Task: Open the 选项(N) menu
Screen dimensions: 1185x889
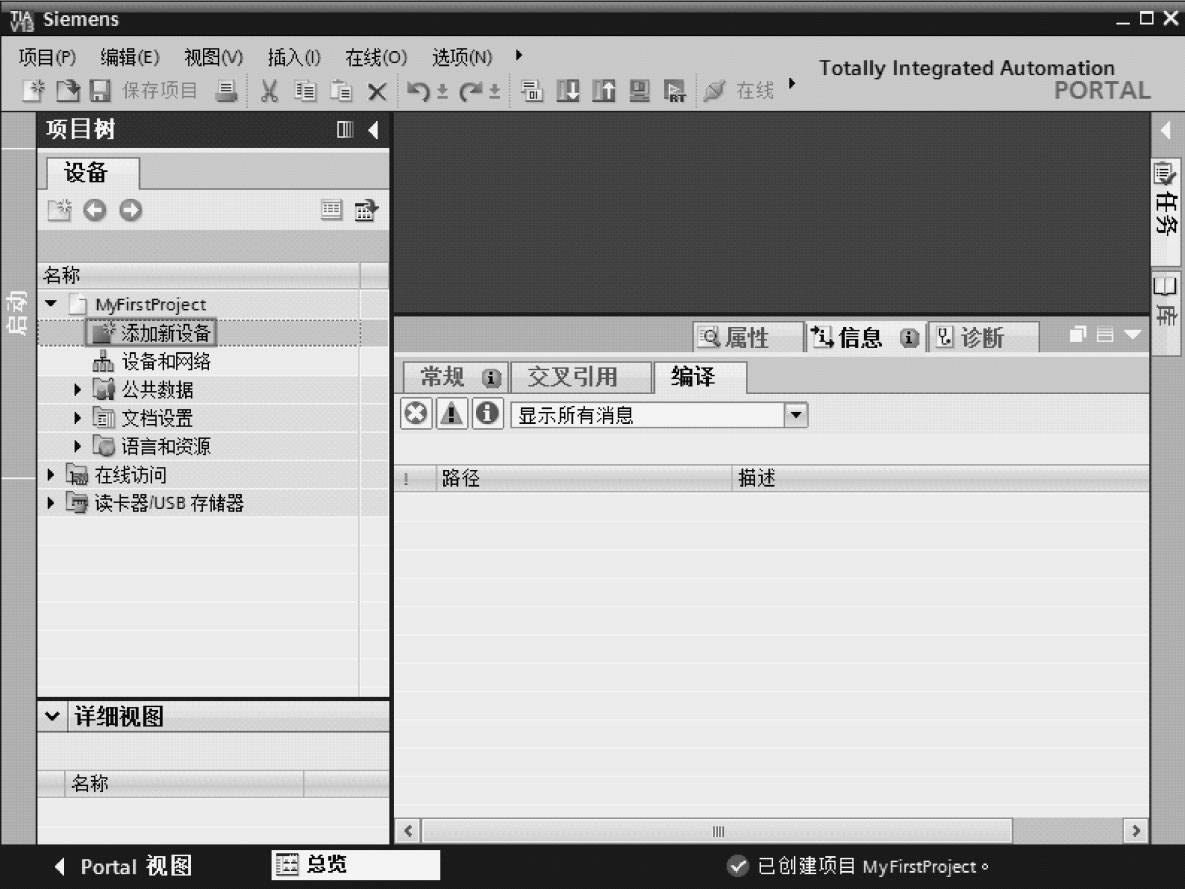Action: (x=462, y=57)
